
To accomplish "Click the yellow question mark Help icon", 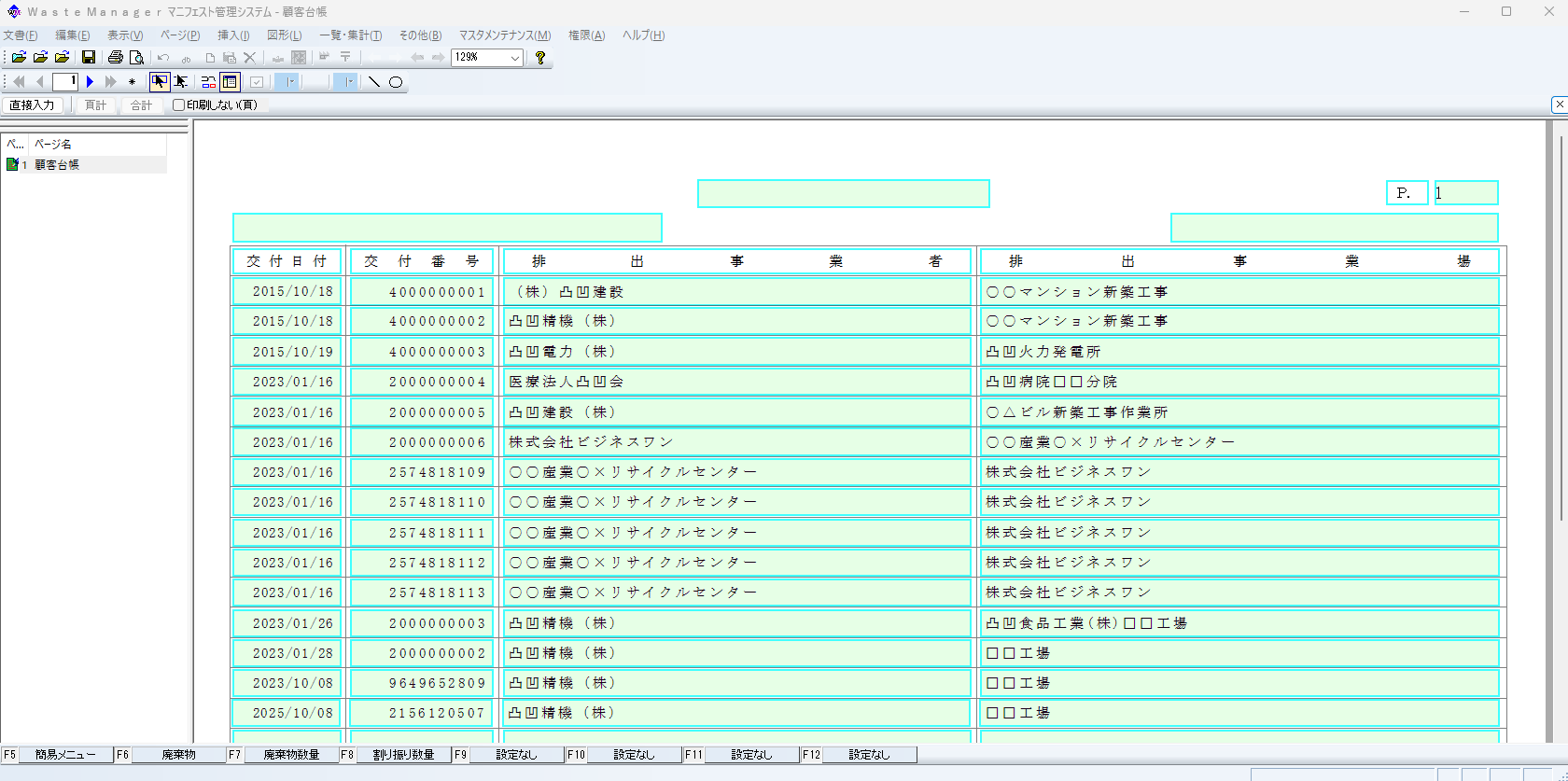I will click(539, 58).
